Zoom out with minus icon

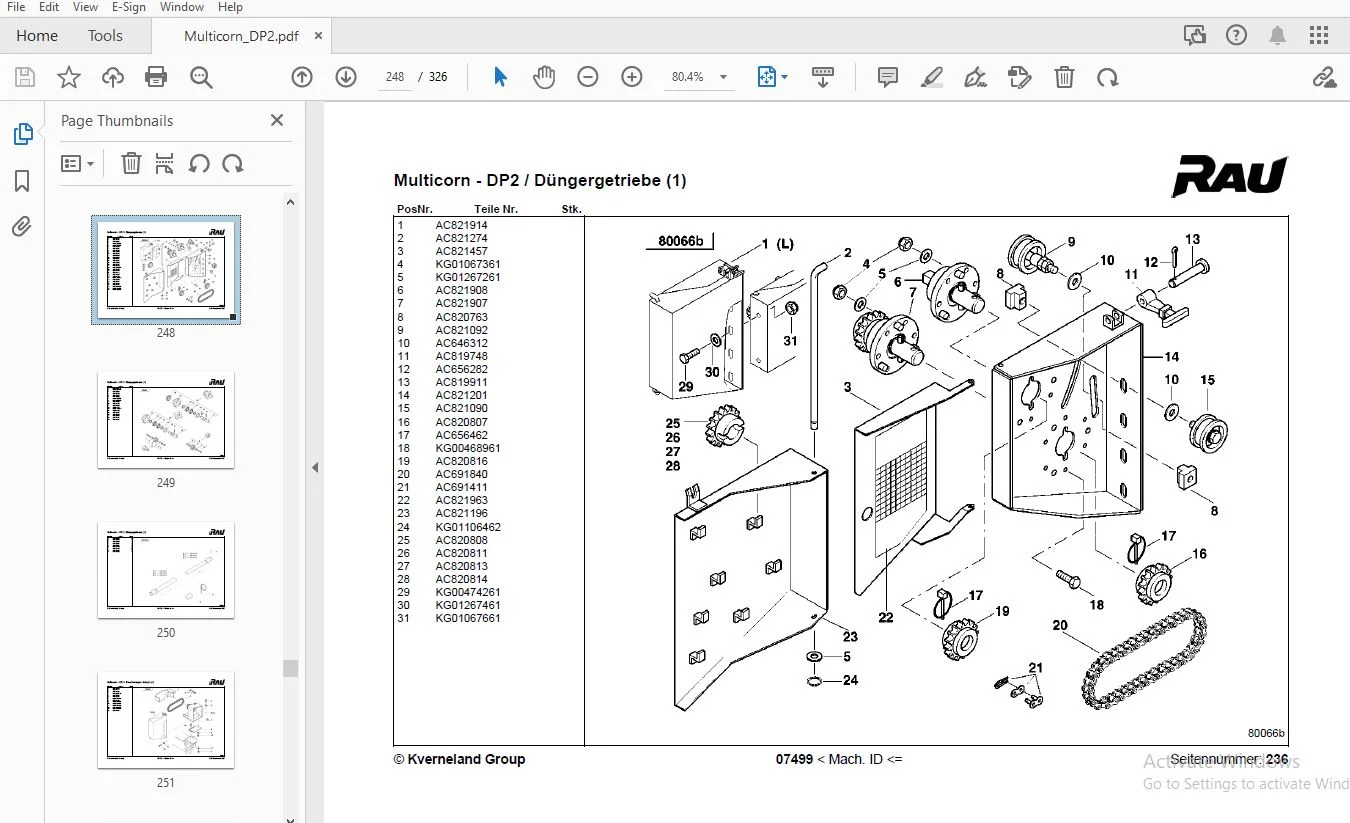(x=588, y=77)
